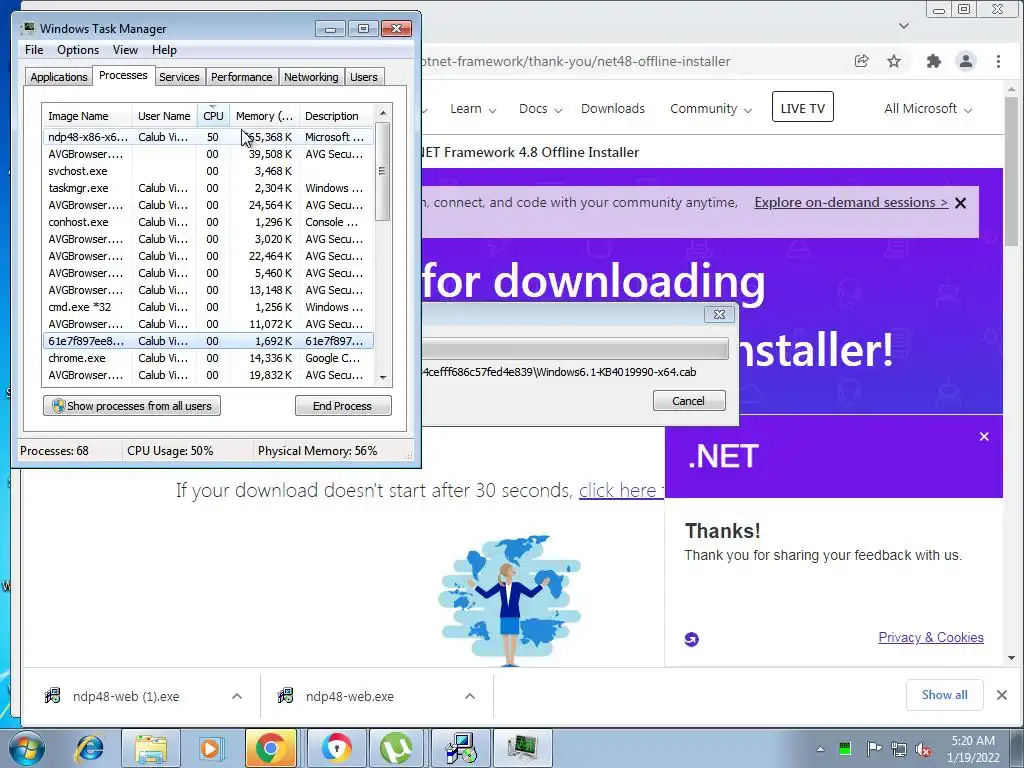The height and width of the screenshot is (768, 1024).
Task: Open the installer setup taskbar icon
Action: click(460, 748)
